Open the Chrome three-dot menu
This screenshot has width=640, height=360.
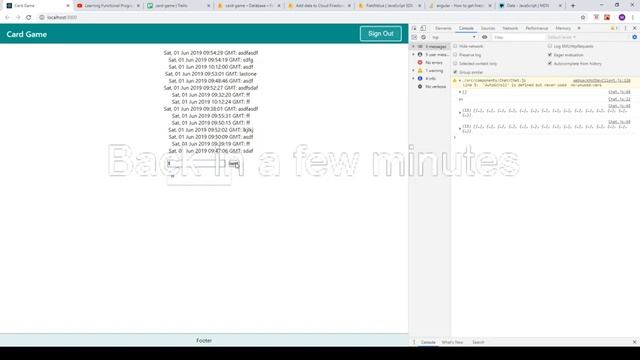point(633,17)
